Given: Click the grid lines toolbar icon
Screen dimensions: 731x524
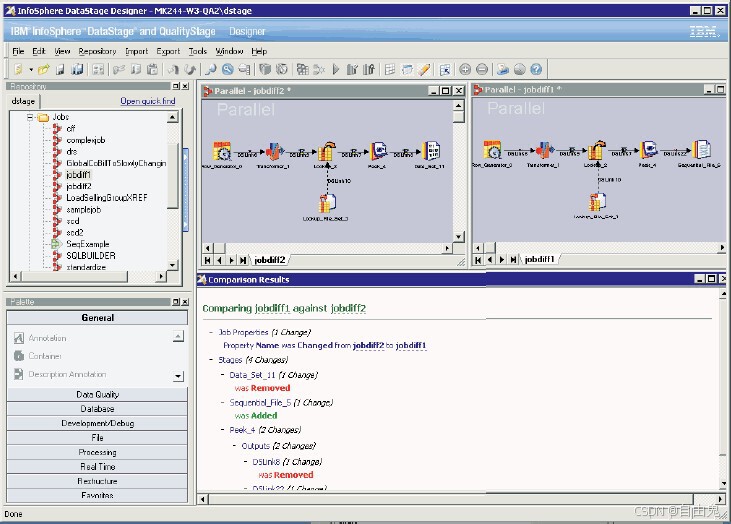Looking at the screenshot, I should click(390, 69).
